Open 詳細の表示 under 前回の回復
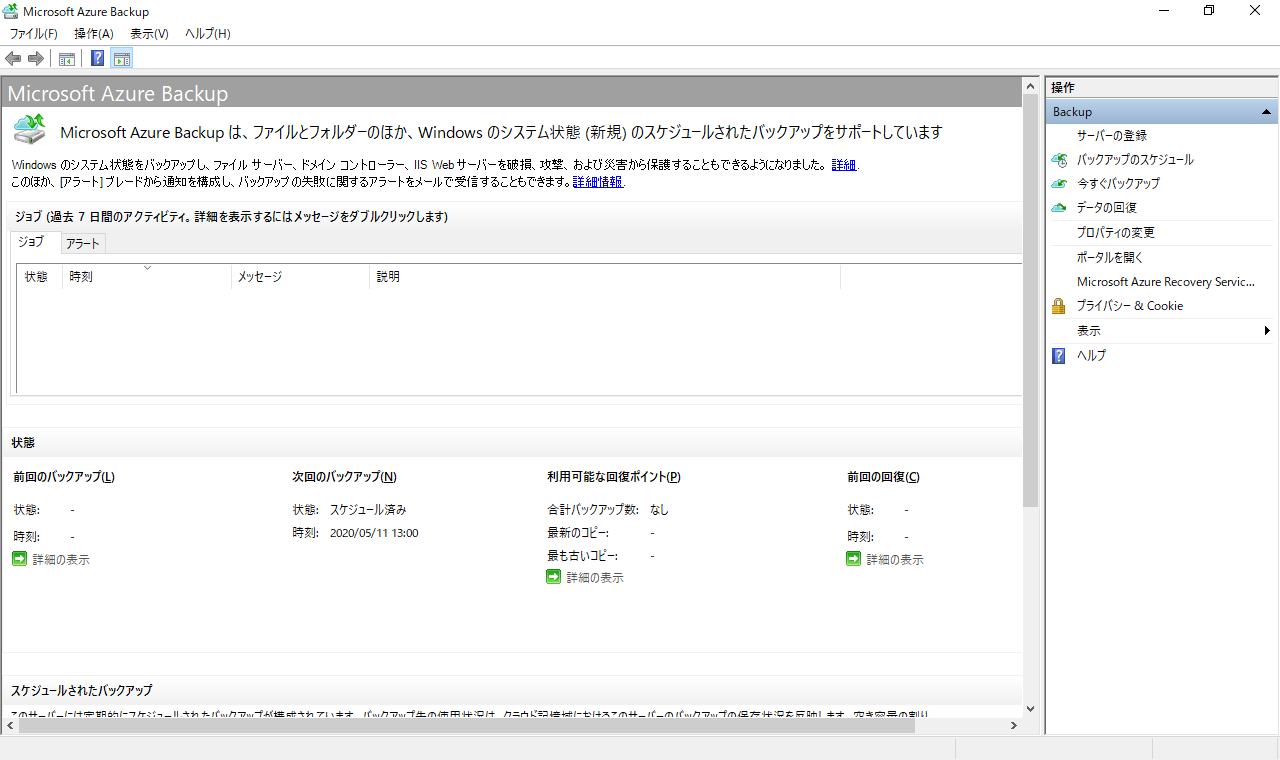The width and height of the screenshot is (1280, 760). coord(895,560)
